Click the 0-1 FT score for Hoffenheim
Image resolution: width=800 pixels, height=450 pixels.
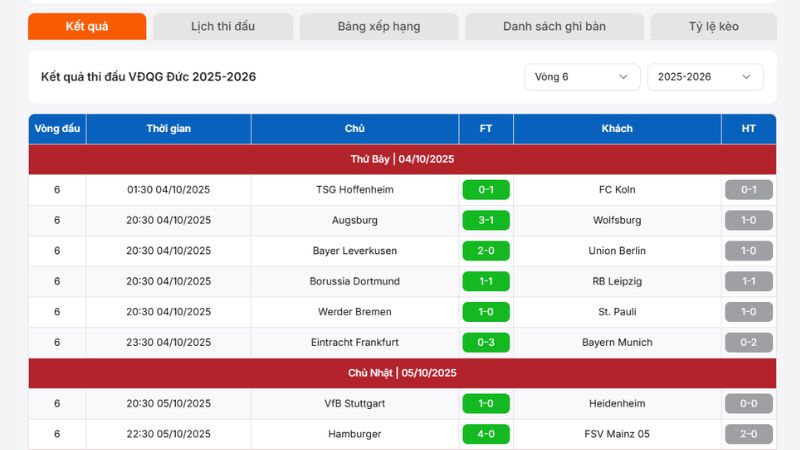(486, 190)
